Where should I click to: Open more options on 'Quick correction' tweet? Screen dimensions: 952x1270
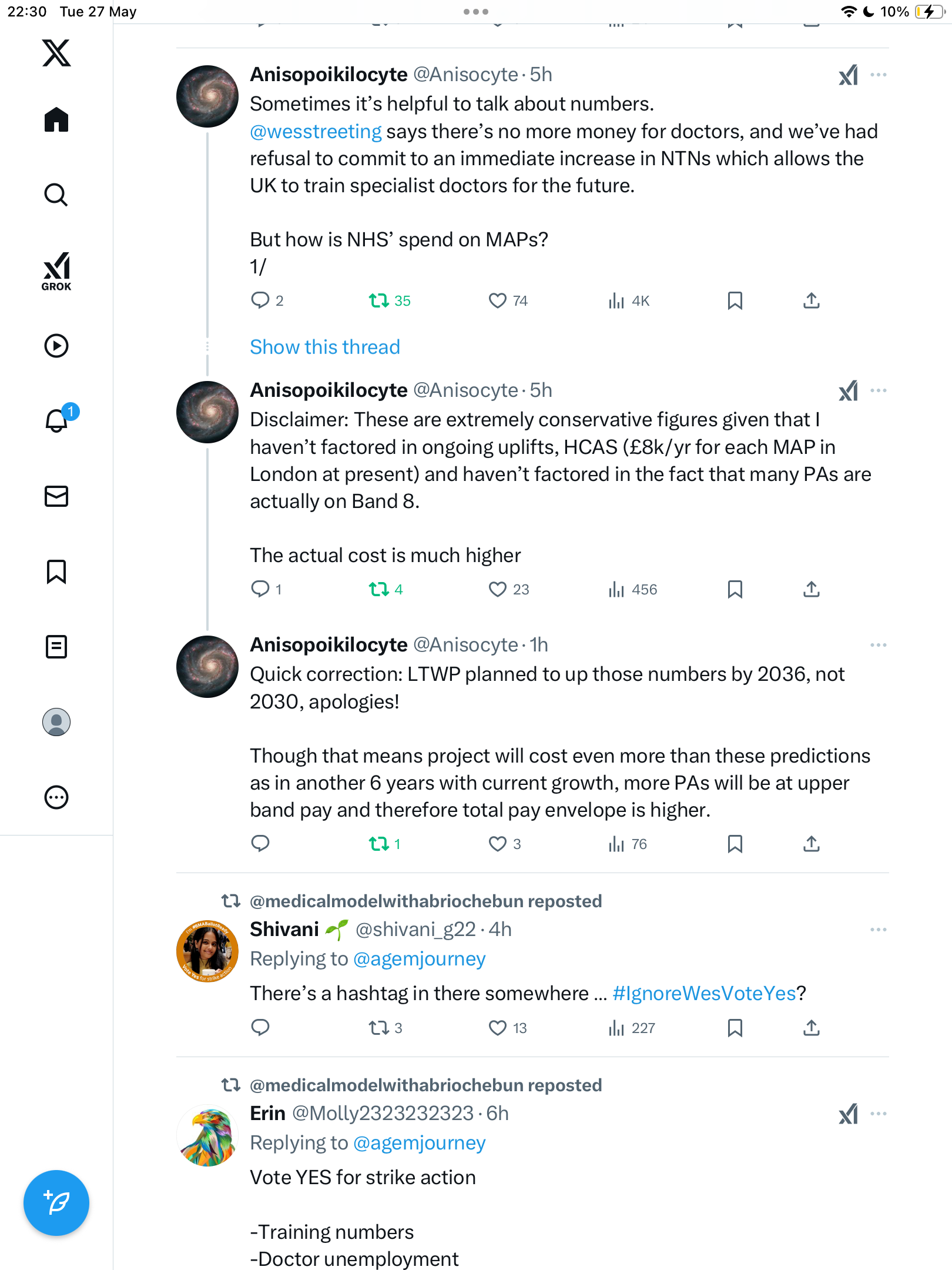[878, 645]
